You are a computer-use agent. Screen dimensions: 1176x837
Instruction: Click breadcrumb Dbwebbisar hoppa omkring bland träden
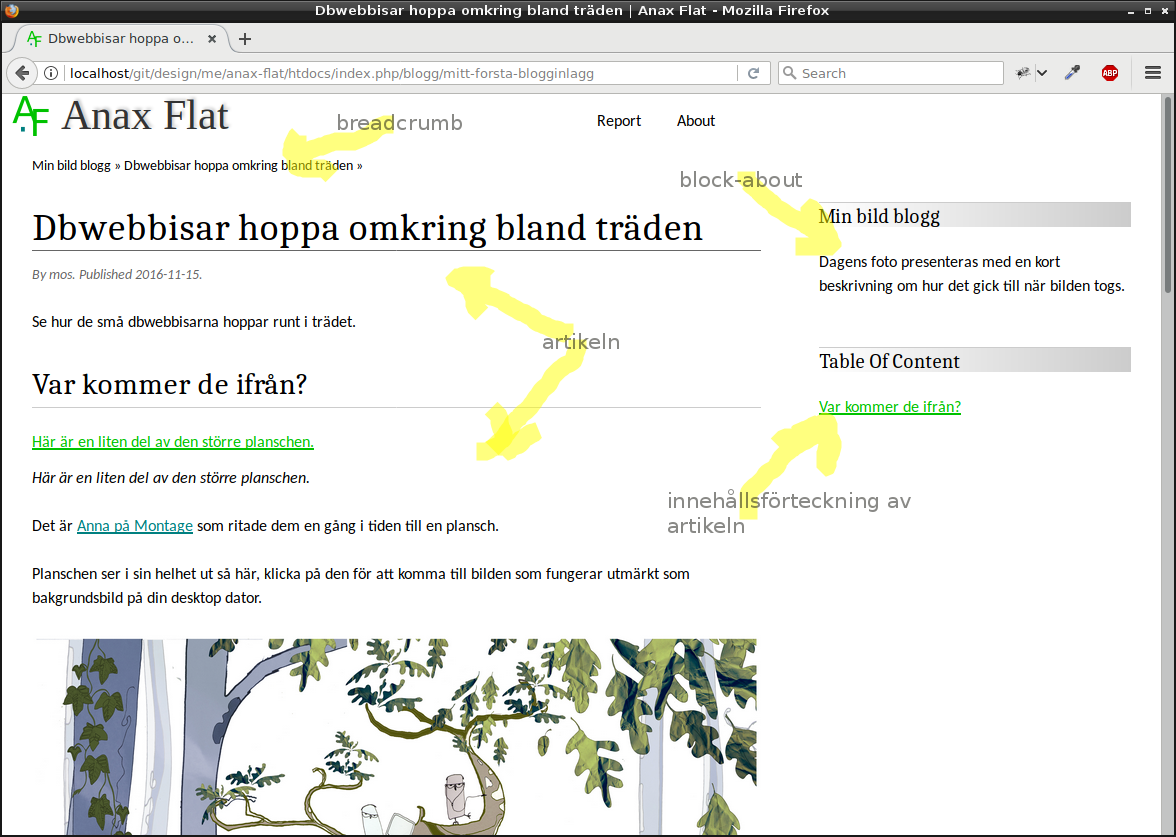coord(238,165)
